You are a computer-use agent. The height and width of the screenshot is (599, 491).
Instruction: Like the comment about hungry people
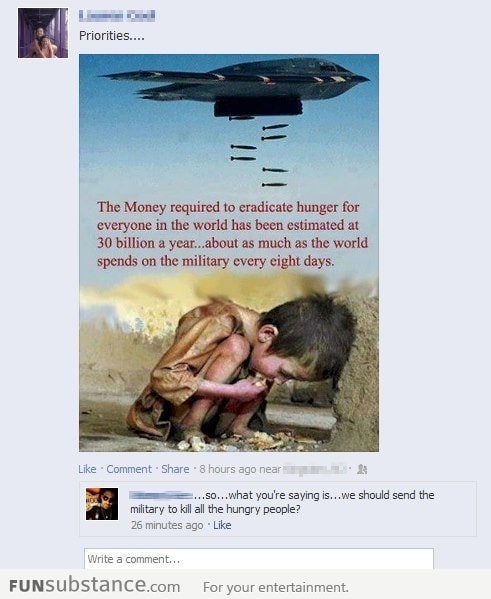point(222,525)
